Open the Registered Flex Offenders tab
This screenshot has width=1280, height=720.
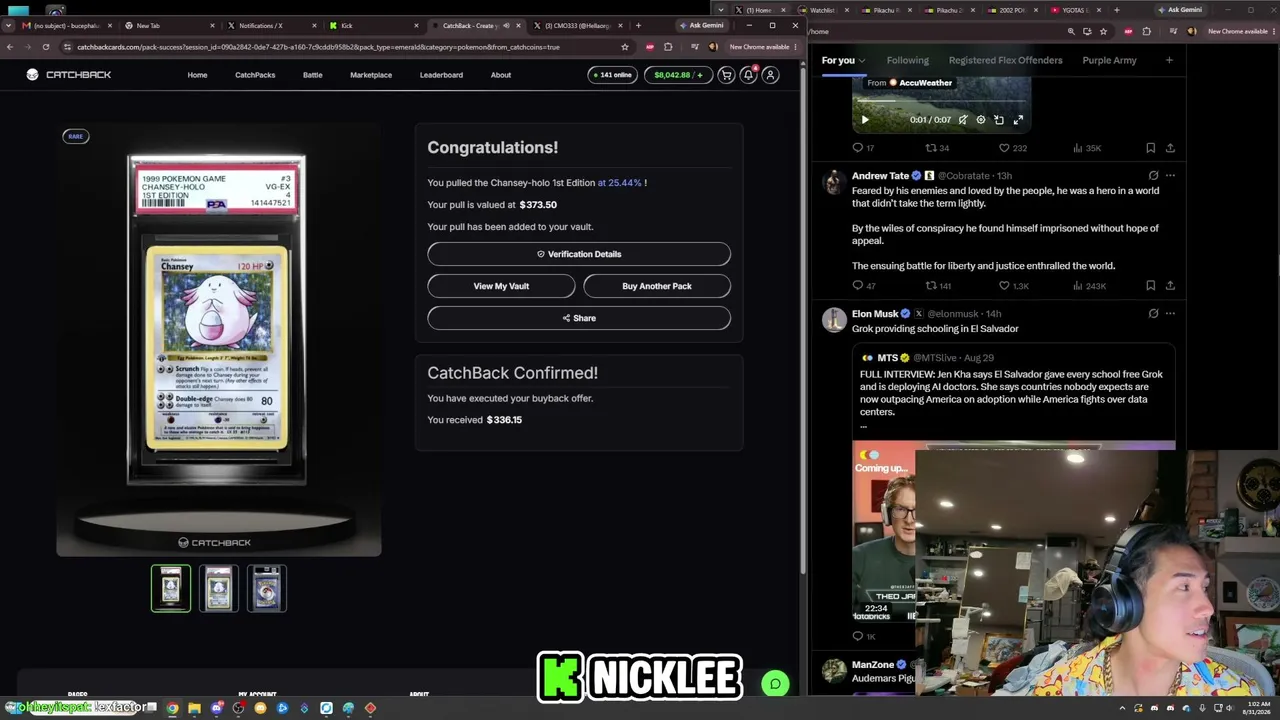(1005, 60)
